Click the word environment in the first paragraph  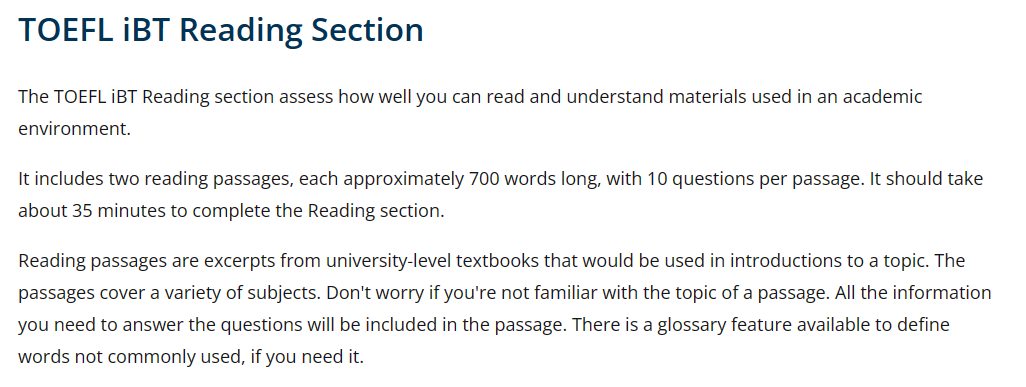73,128
